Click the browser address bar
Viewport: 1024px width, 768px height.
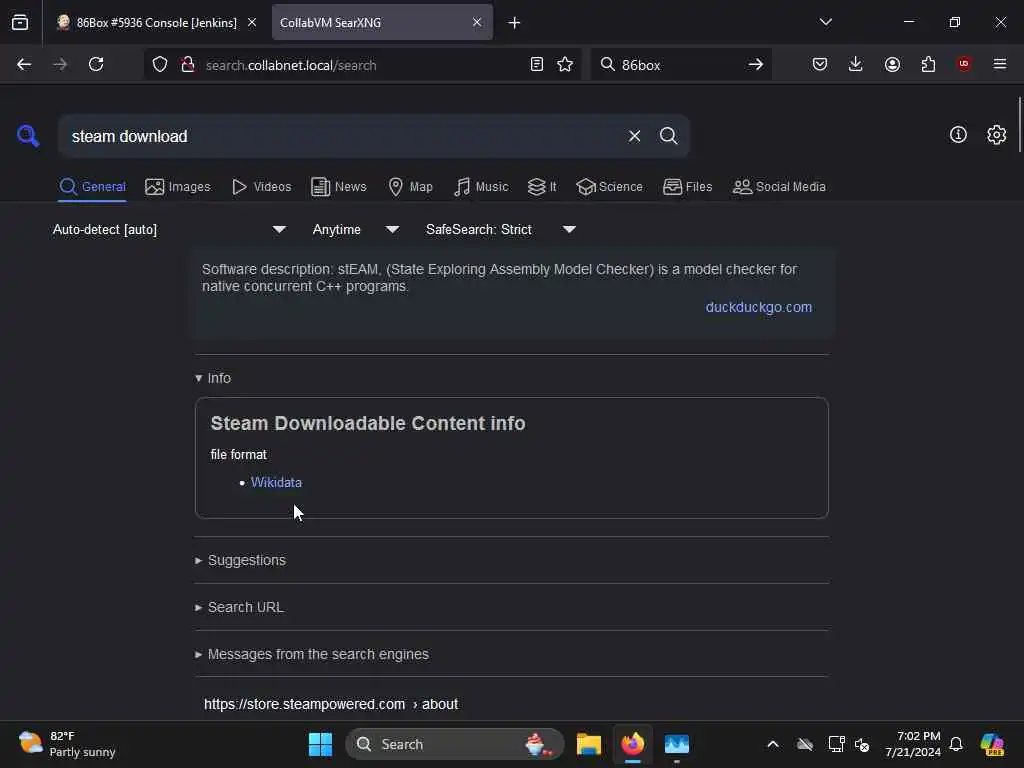coord(362,65)
